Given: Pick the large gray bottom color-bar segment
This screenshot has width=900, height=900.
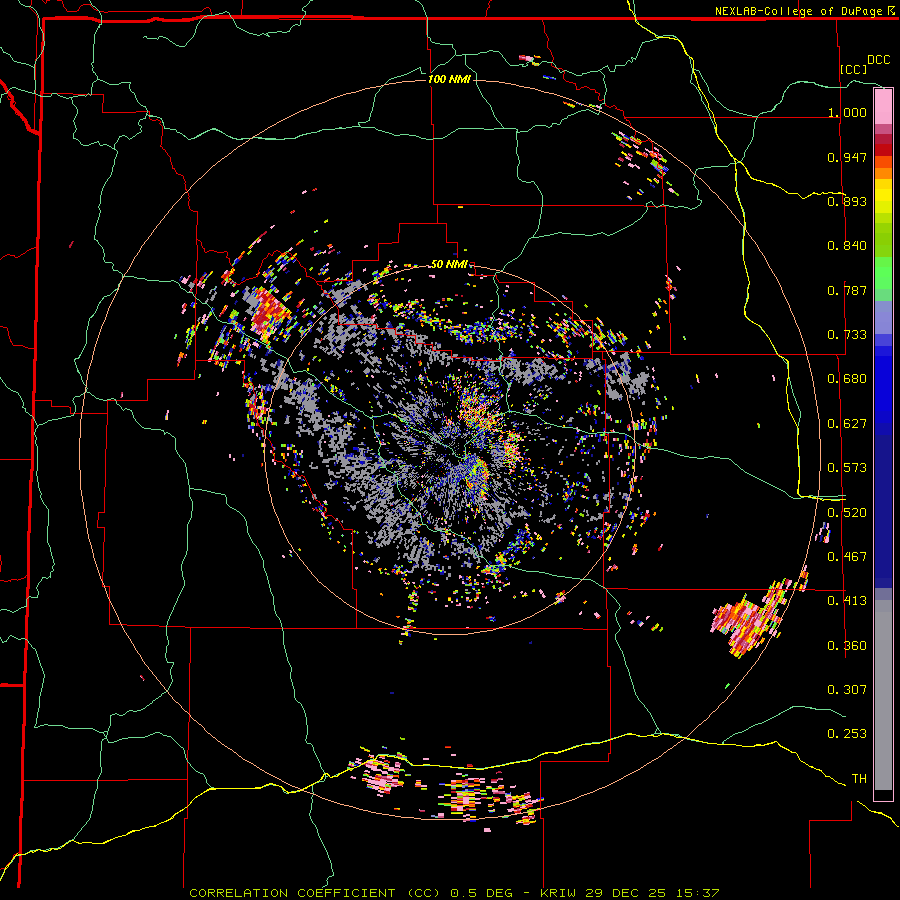Looking at the screenshot, I should click(883, 695).
